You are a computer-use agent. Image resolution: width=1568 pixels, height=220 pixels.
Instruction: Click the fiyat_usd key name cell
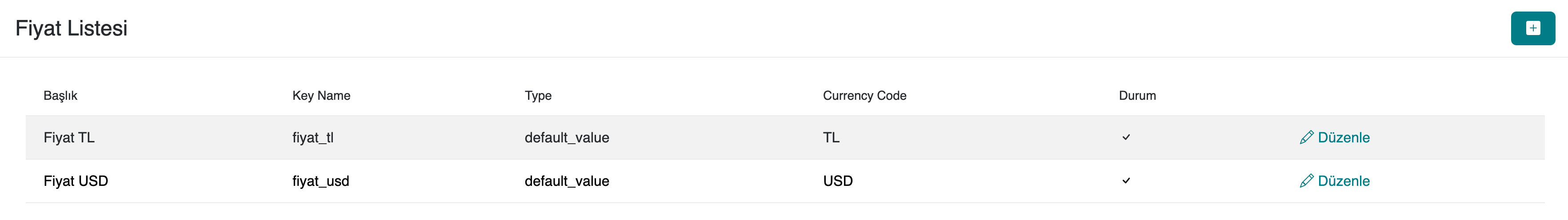(320, 181)
